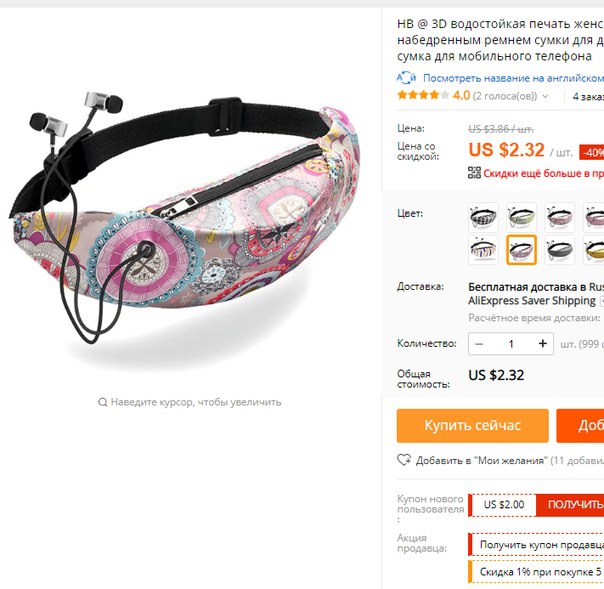Viewport: 604px width, 589px height.
Task: Open Посмотреть название на английском link
Action: (513, 78)
